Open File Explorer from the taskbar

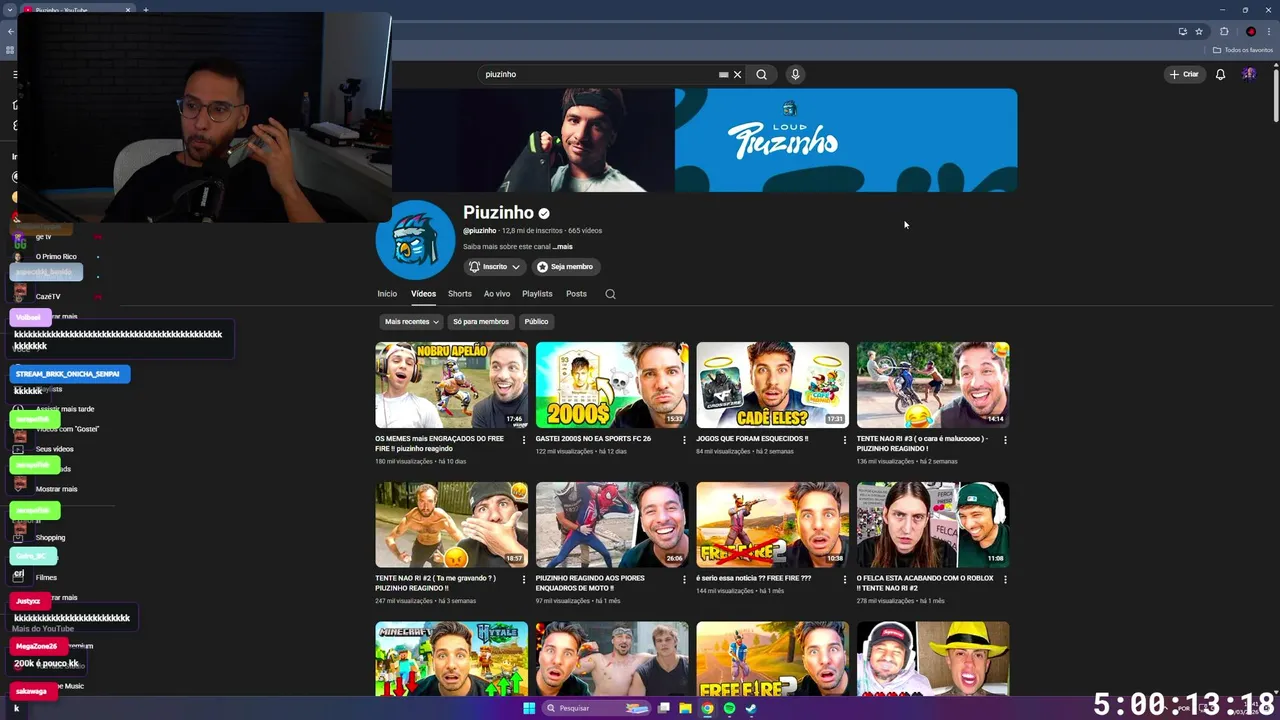[x=685, y=708]
